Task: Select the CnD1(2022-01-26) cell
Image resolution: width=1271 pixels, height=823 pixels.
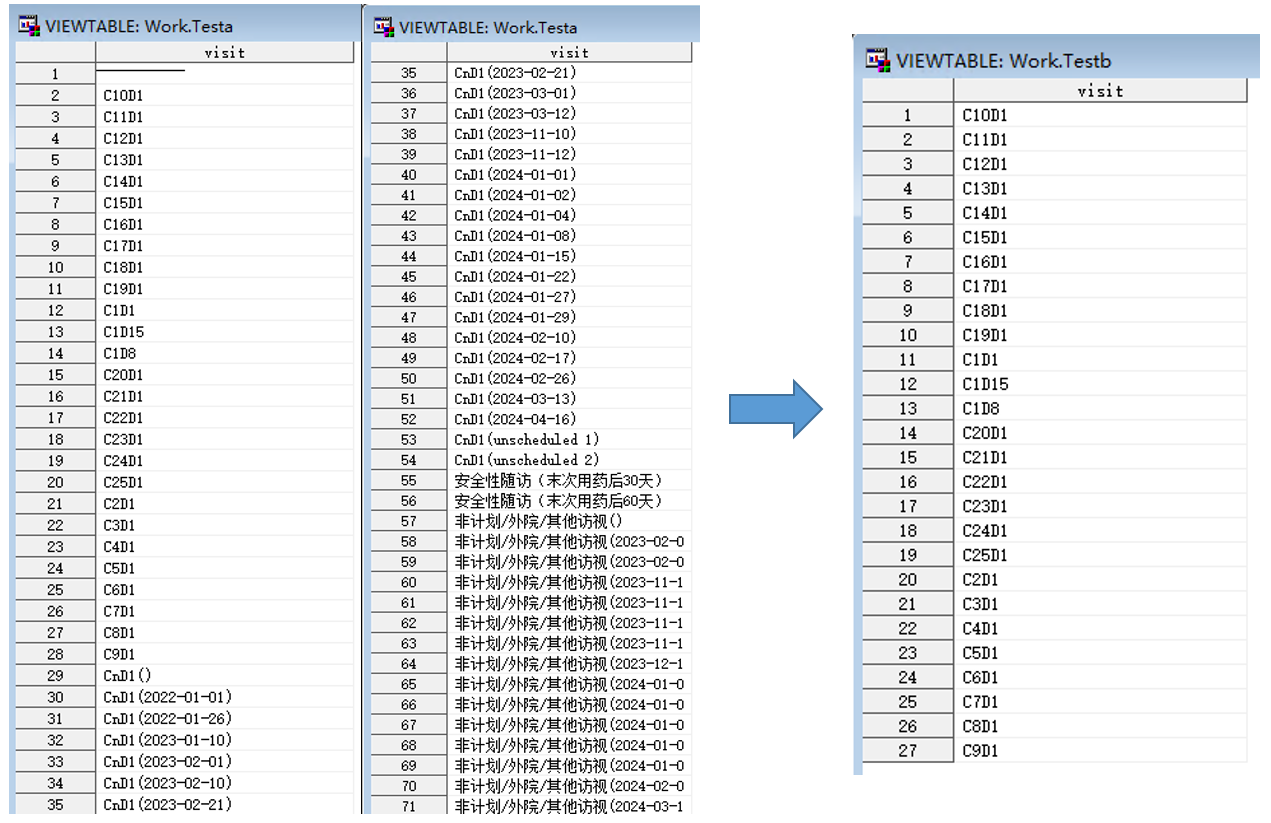Action: 225,719
